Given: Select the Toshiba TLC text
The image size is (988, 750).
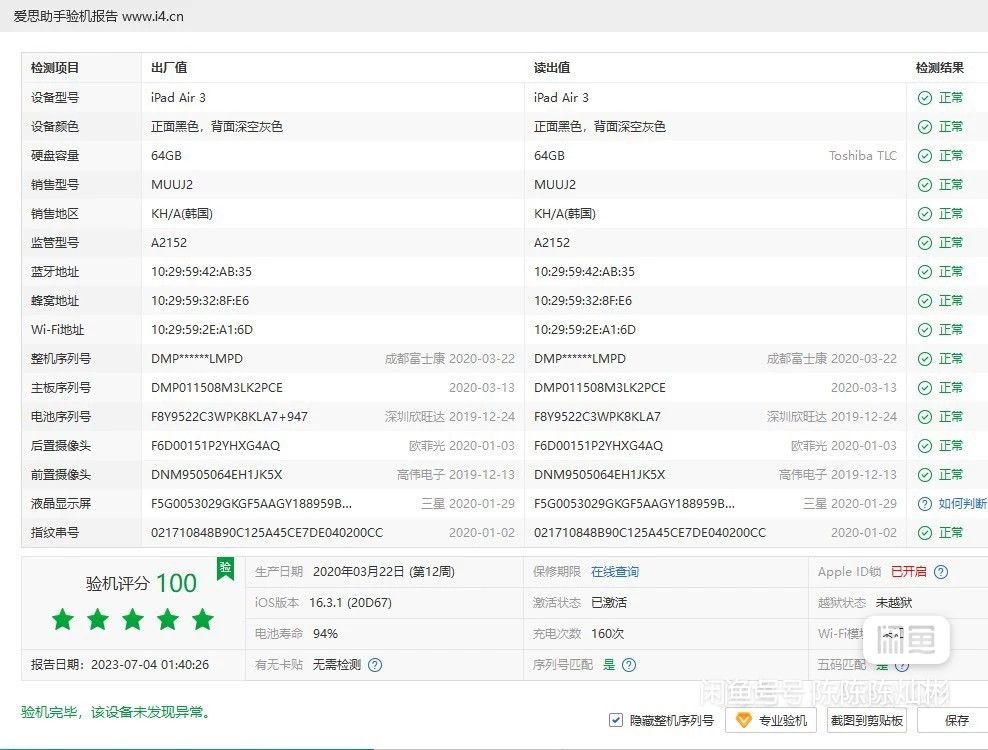Looking at the screenshot, I should (863, 156).
